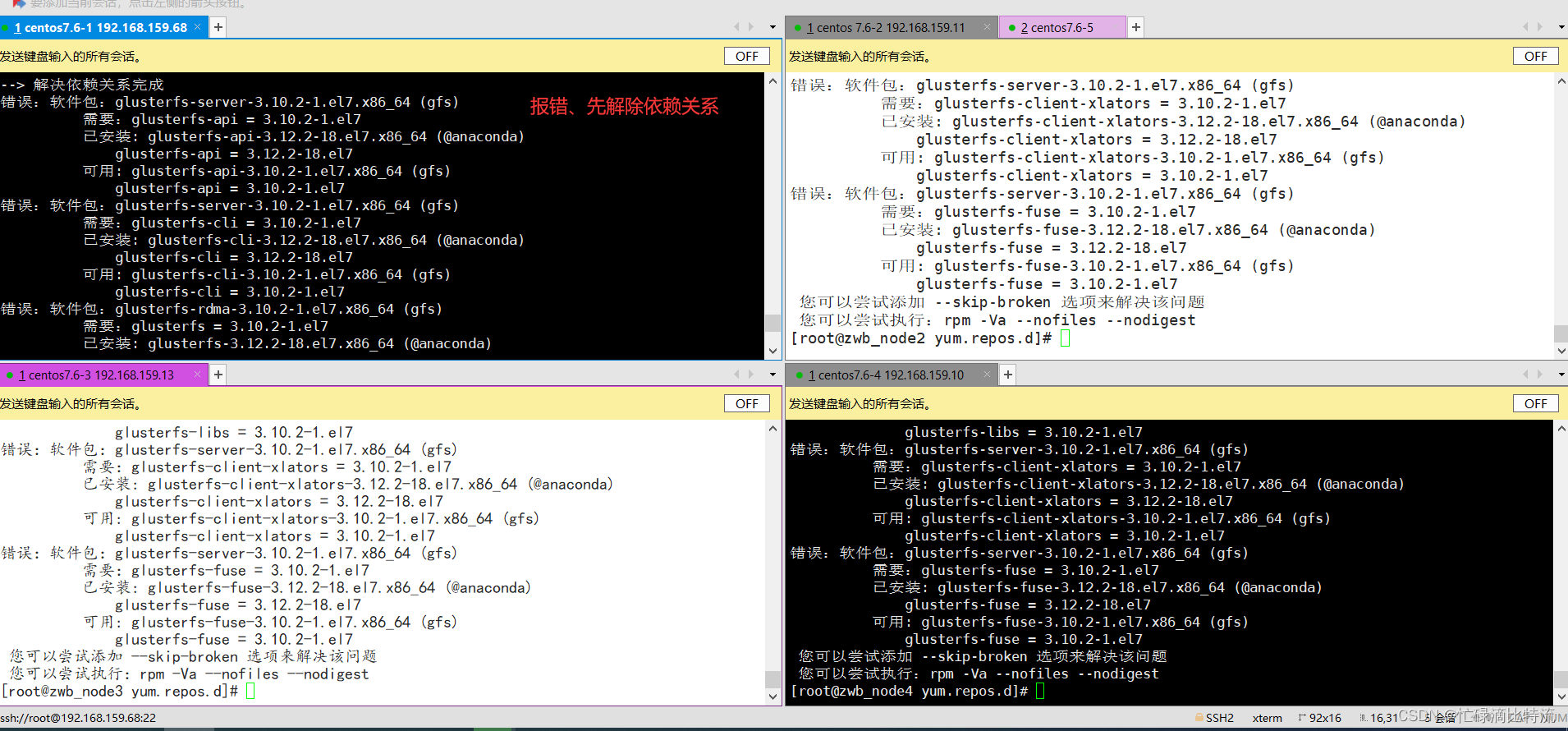Click previous-tab arrow in centos7.6-1 pane
This screenshot has height=731, width=1568.
(x=736, y=27)
